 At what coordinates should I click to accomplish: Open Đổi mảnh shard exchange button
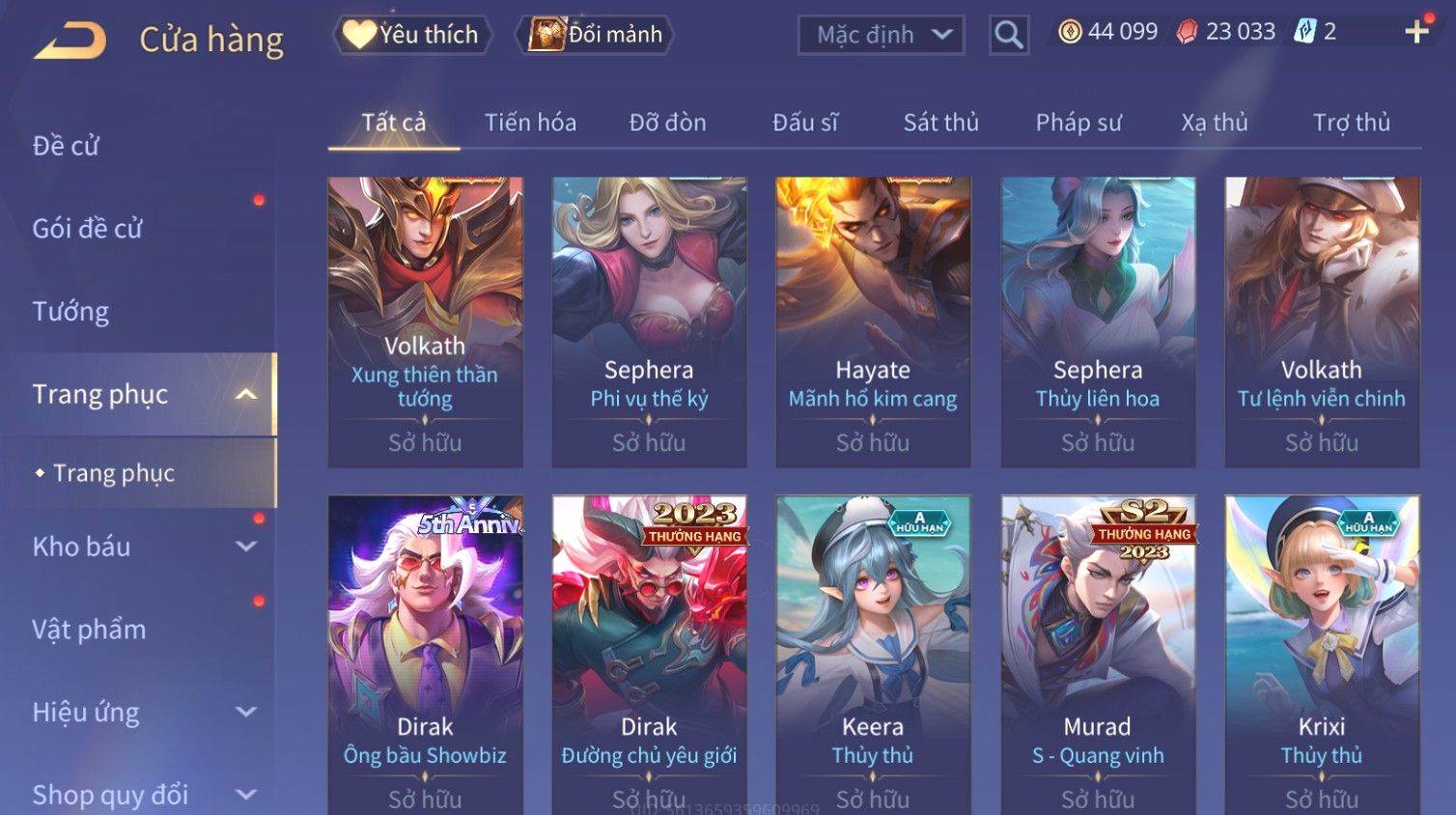click(595, 35)
